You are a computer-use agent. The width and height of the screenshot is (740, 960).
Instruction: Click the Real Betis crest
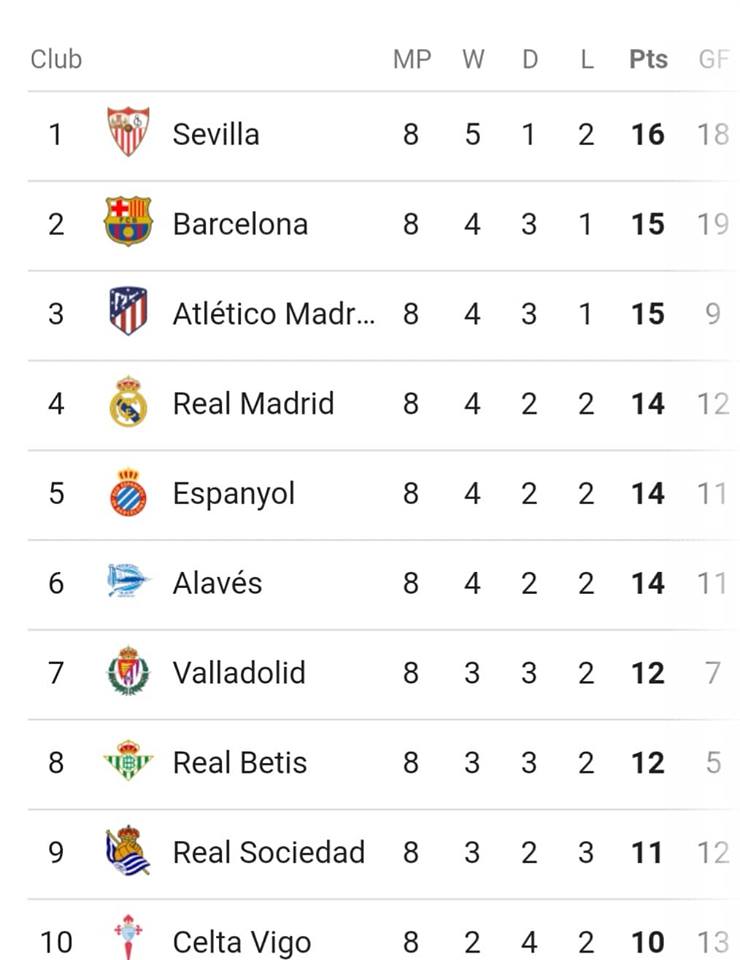point(128,760)
